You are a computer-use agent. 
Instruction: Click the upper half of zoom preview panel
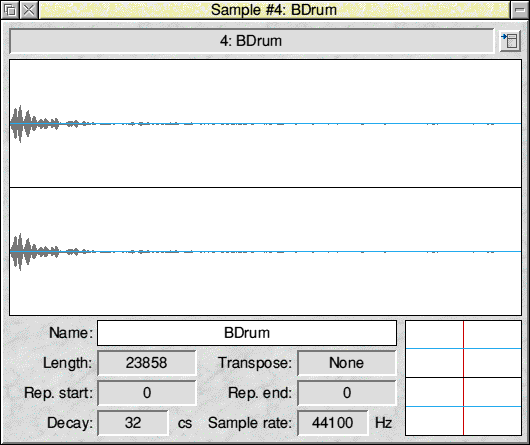(463, 349)
